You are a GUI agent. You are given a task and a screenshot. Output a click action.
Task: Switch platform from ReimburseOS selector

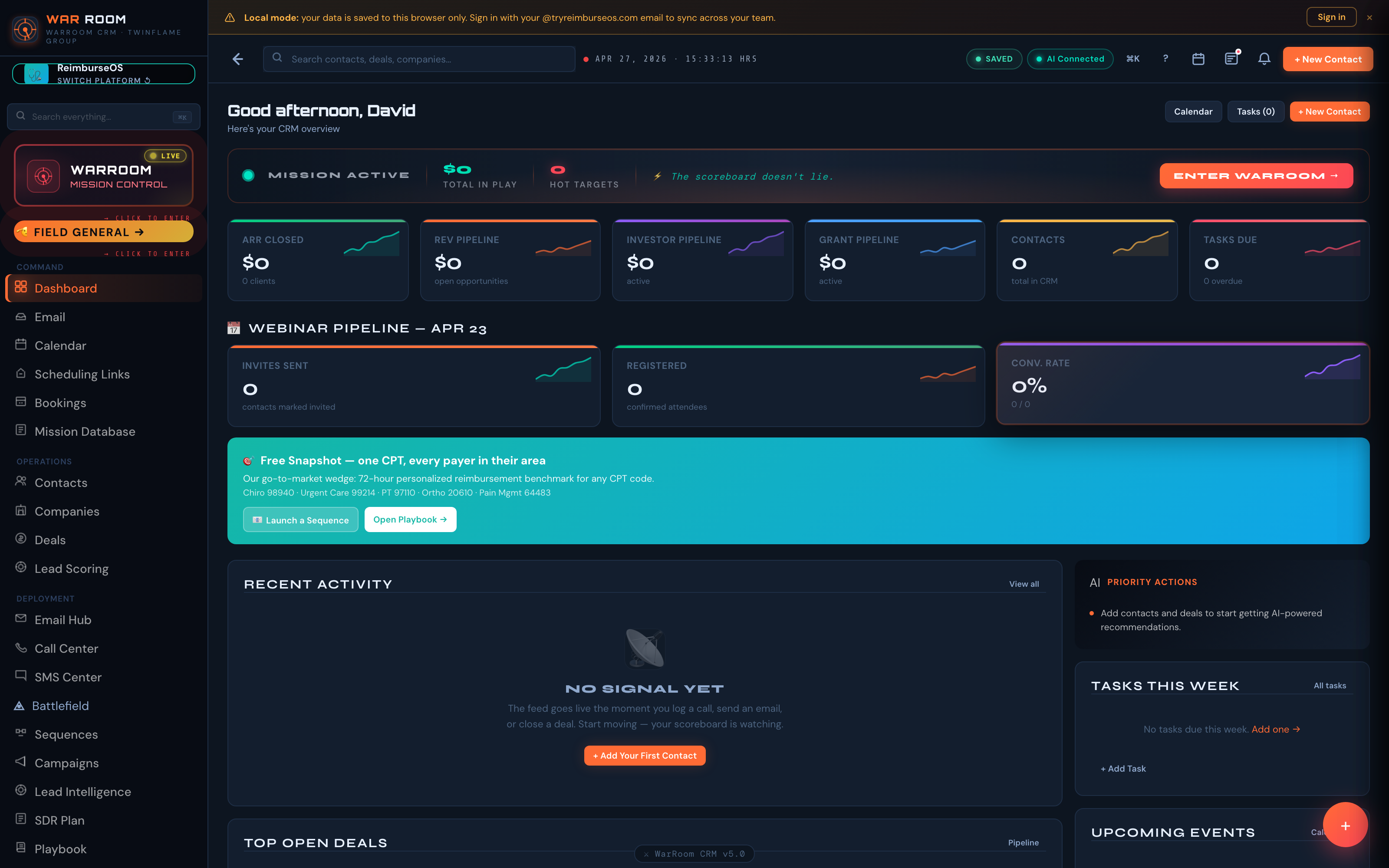coord(104,74)
